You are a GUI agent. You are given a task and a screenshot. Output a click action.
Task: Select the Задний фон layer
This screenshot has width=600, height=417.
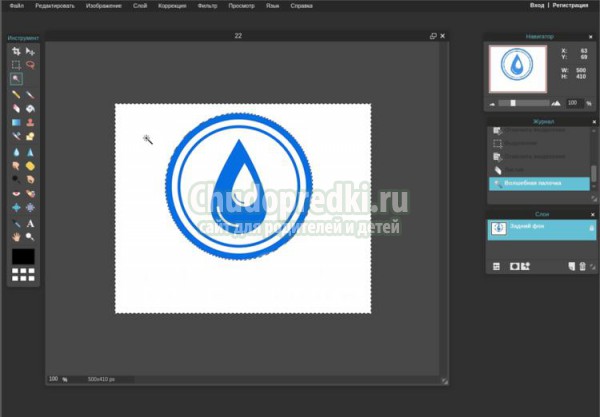point(541,230)
